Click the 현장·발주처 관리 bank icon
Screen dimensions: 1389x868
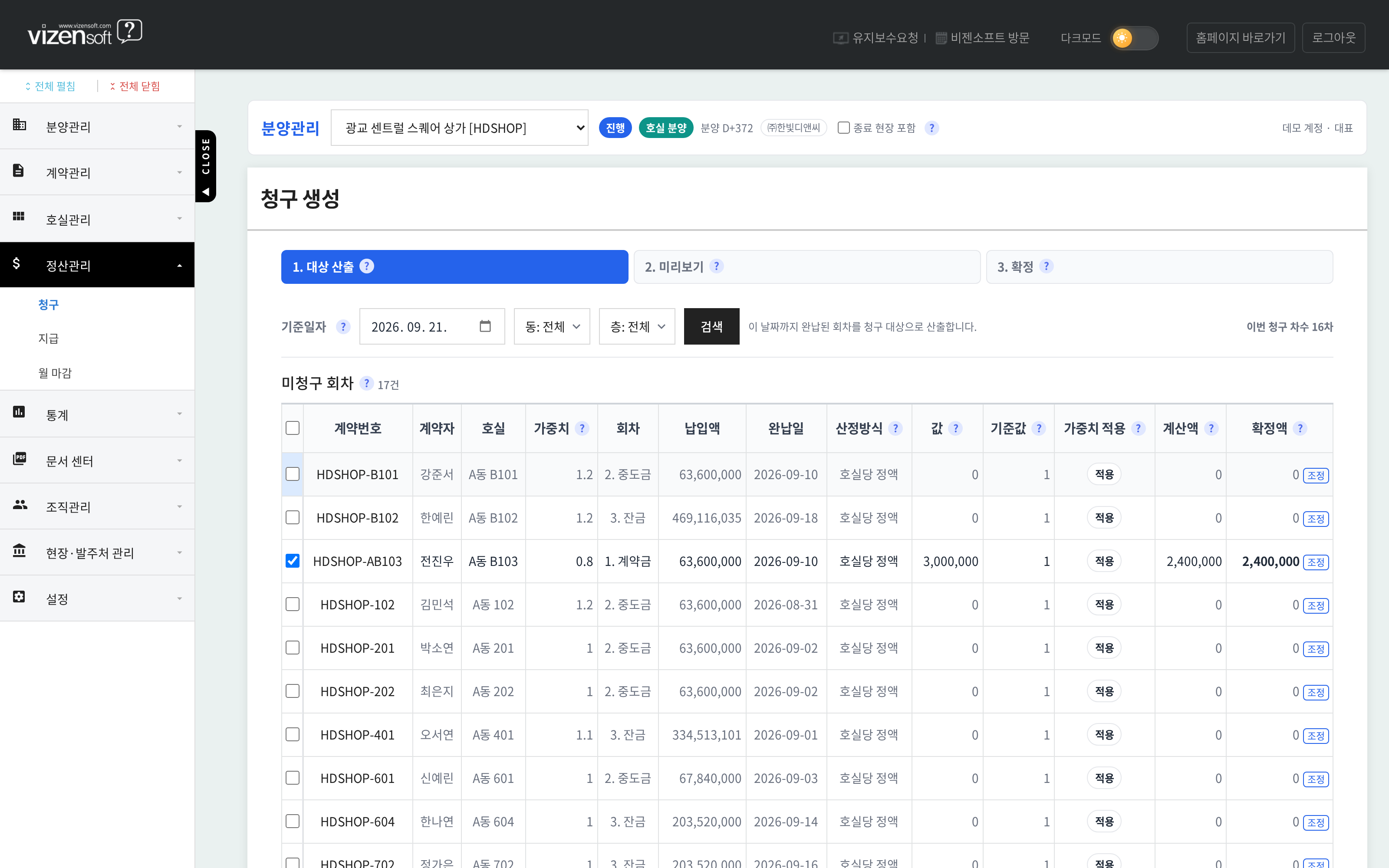pos(19,551)
